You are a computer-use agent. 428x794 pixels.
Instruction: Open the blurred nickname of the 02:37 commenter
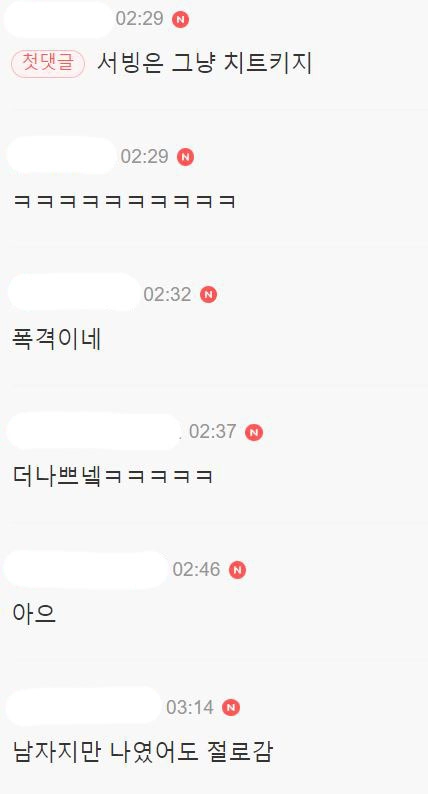coord(94,431)
